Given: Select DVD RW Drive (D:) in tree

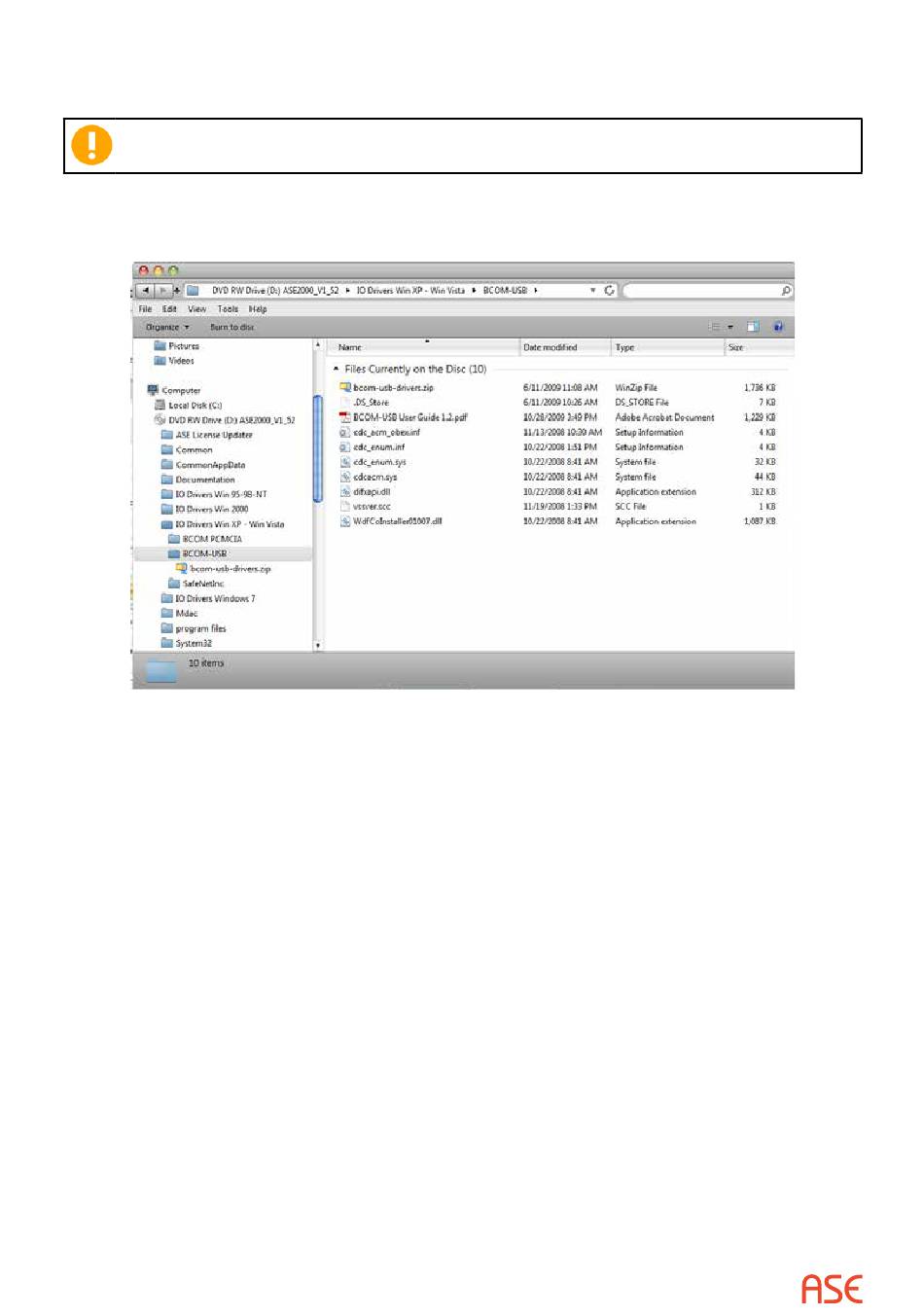Looking at the screenshot, I should coord(231,421).
